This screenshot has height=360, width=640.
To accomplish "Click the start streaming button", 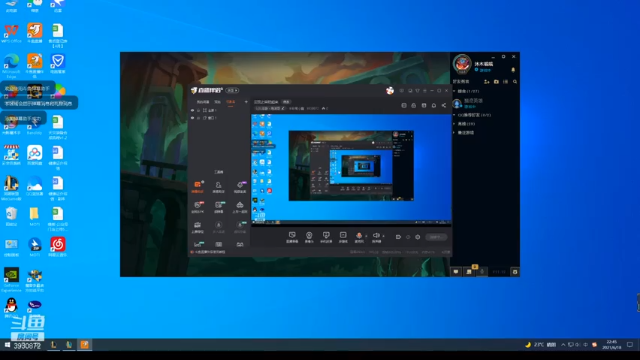I will (436, 237).
